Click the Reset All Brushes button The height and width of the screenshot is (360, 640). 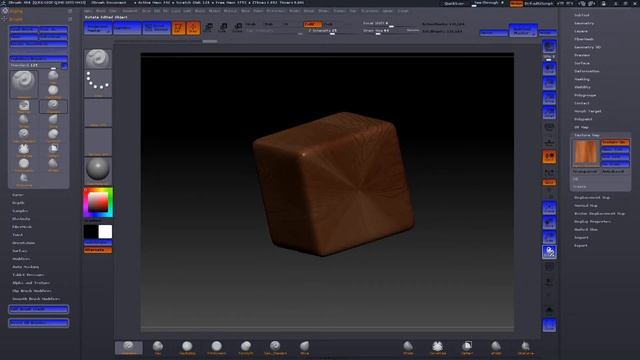[39, 323]
